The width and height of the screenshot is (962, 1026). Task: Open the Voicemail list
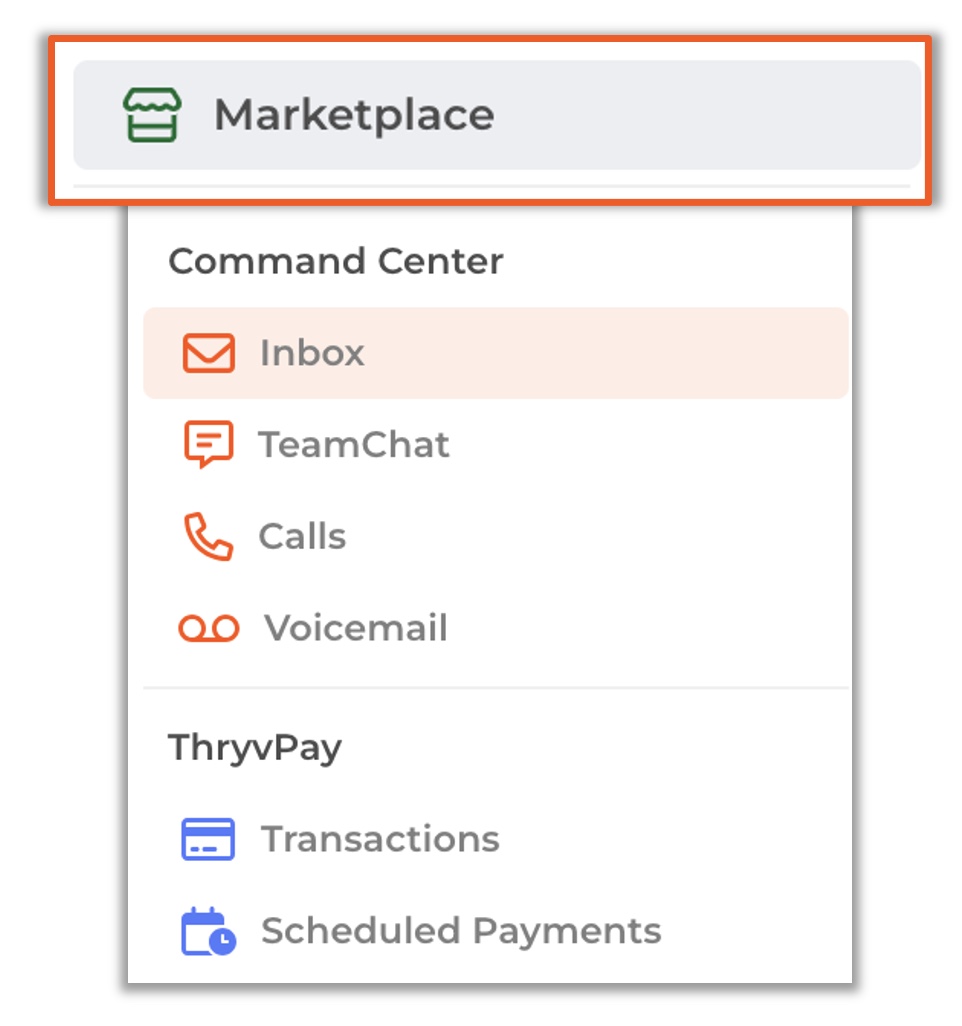pos(356,628)
